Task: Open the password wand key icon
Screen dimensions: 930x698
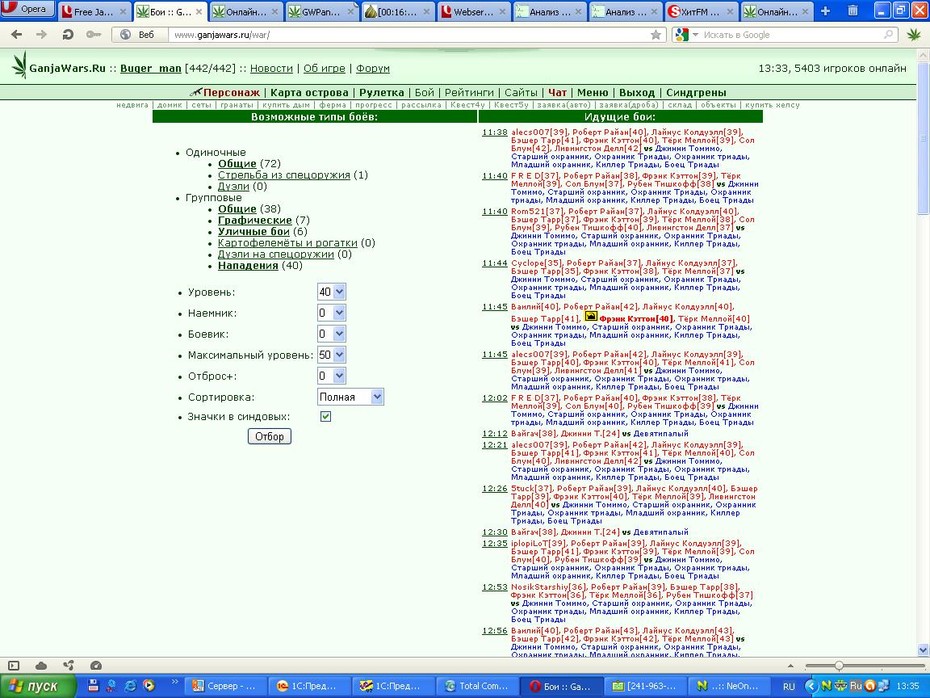Action: point(93,34)
